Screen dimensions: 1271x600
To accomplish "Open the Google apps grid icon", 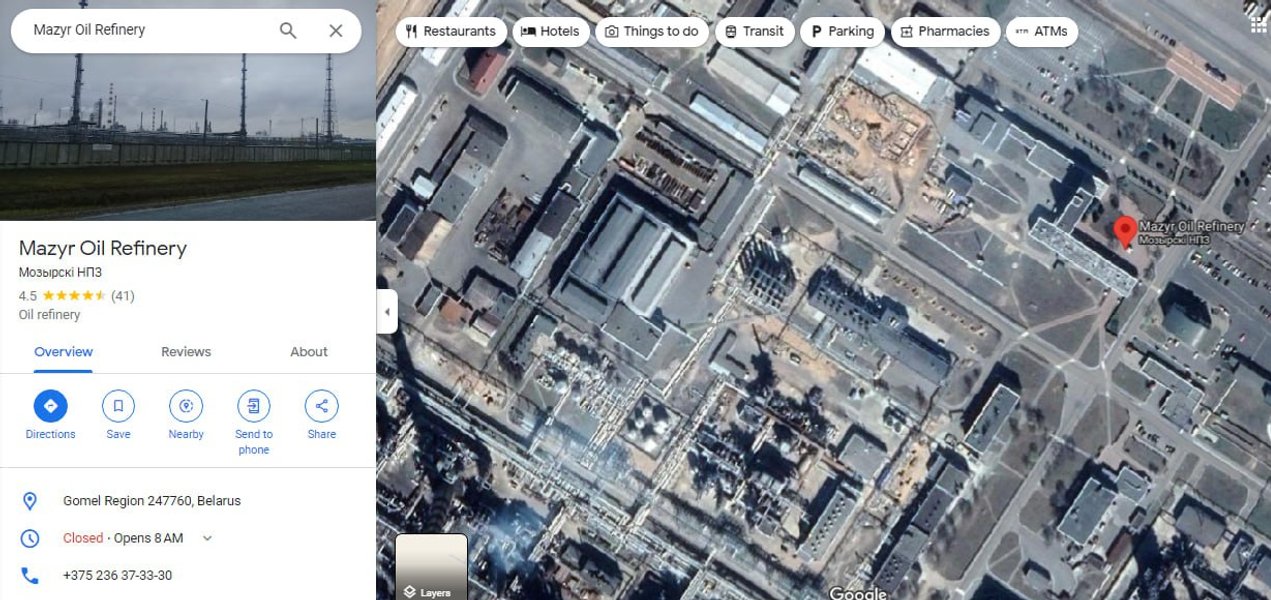I will coord(1258,23).
